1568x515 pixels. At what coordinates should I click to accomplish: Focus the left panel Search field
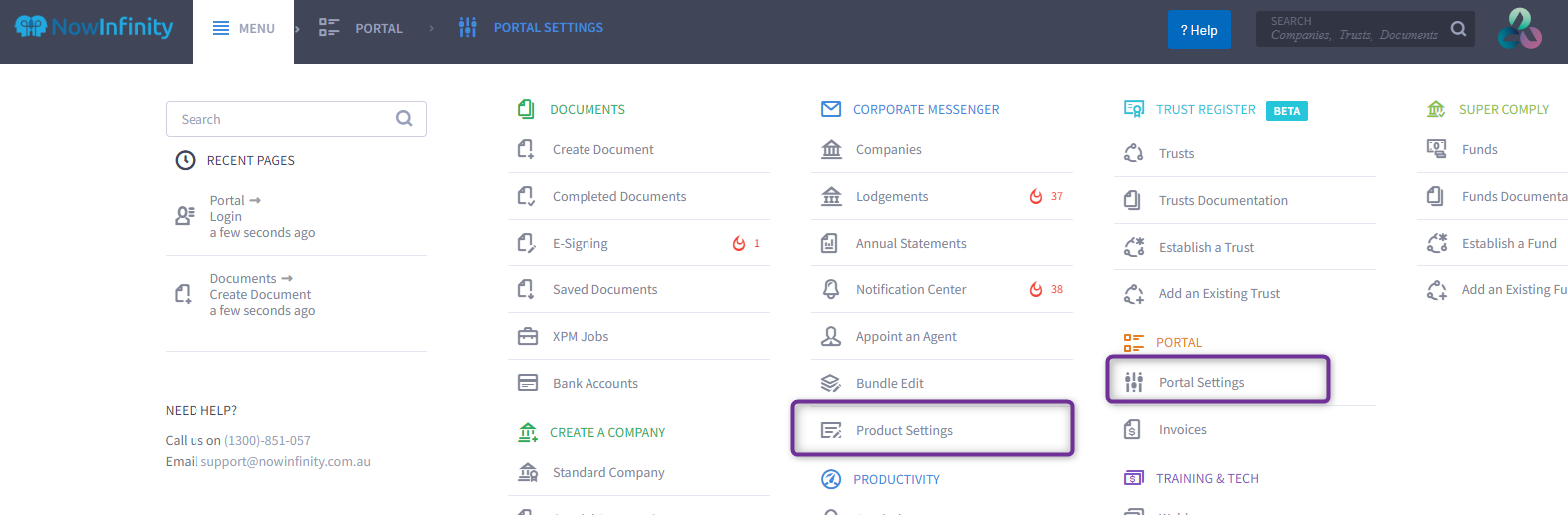click(x=284, y=119)
